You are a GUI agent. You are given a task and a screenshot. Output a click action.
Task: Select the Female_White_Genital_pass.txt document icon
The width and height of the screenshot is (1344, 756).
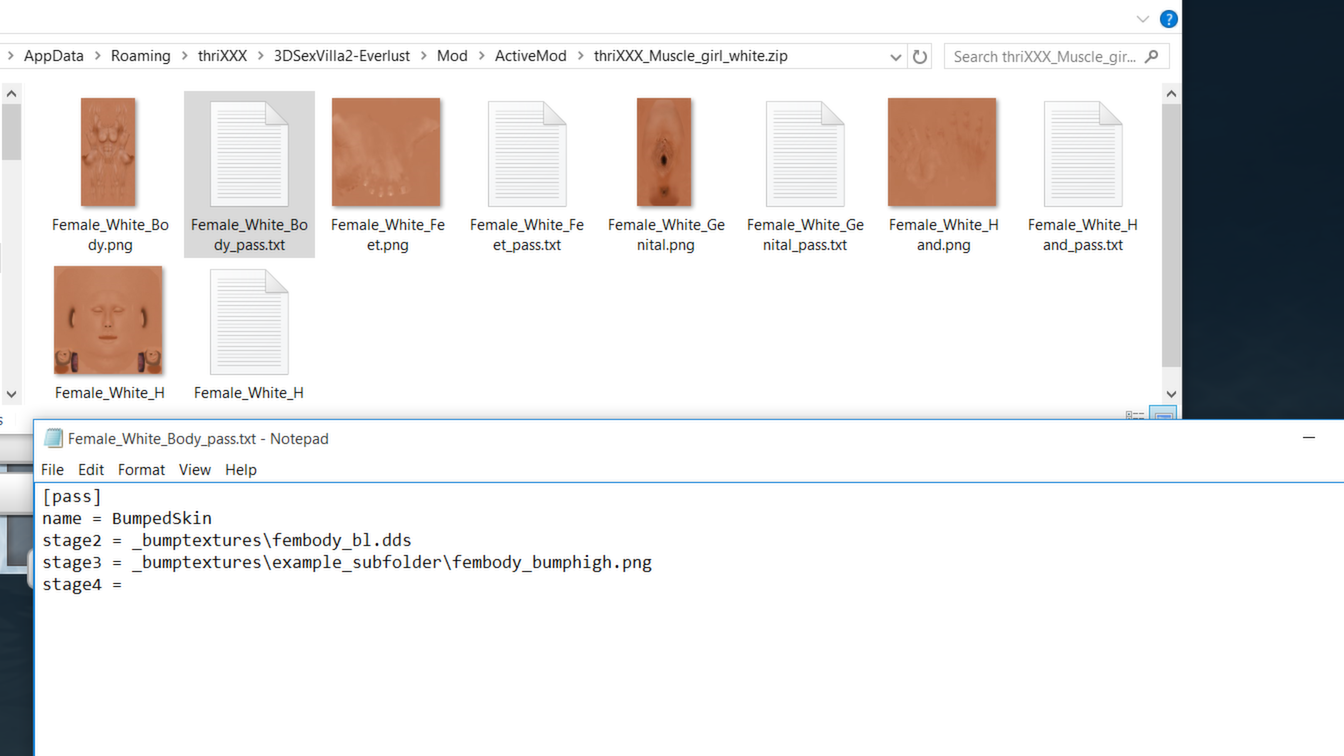(805, 153)
